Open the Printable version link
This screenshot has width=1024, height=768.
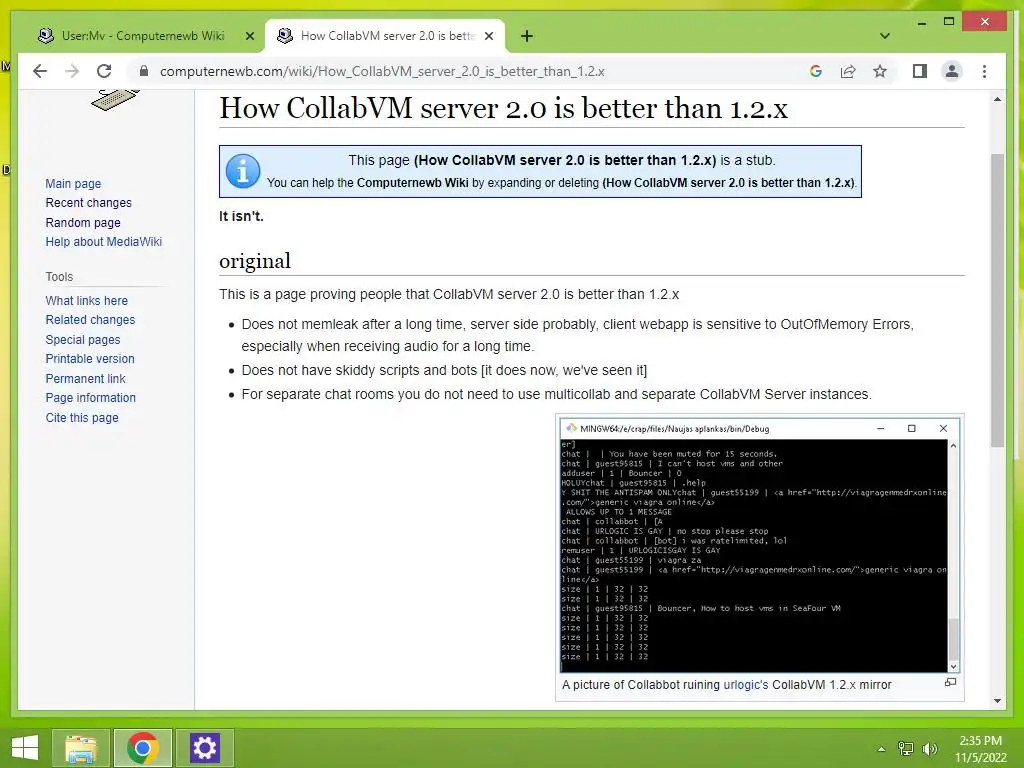(89, 359)
